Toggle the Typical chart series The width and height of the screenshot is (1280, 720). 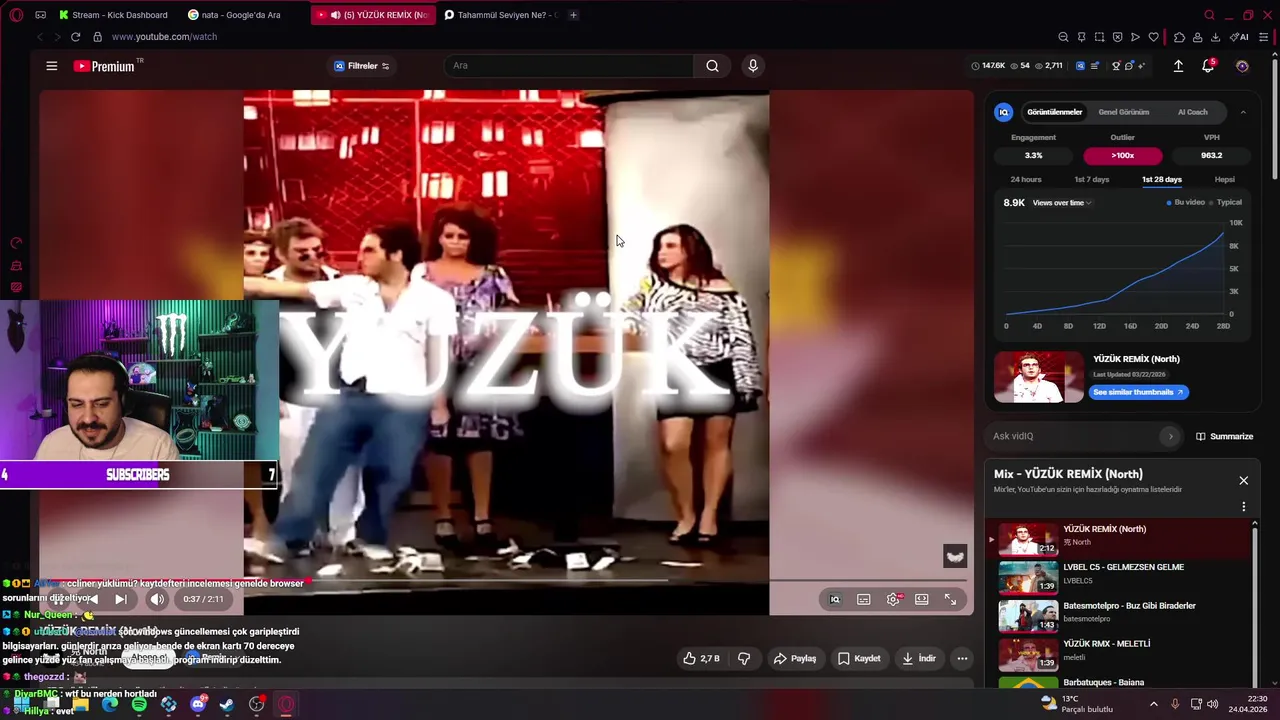1226,202
